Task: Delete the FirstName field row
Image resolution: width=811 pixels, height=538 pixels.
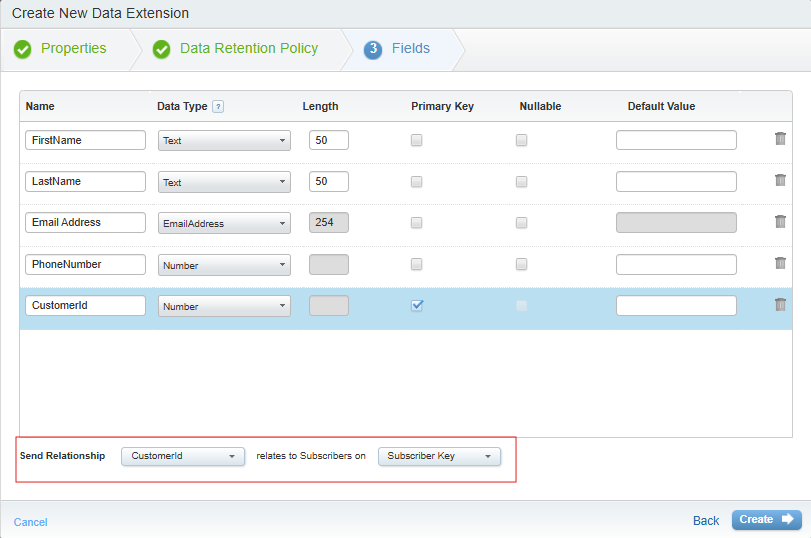Action: click(780, 139)
